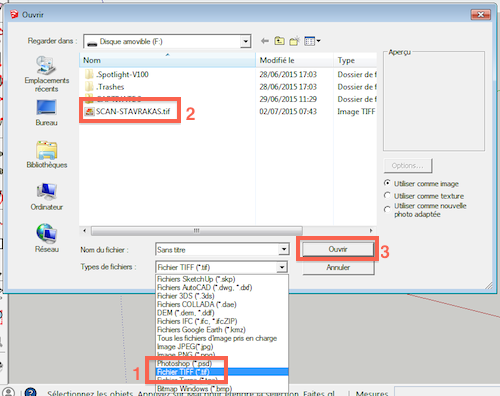500x396 pixels.
Task: Click the Ouvrir button
Action: pos(338,249)
